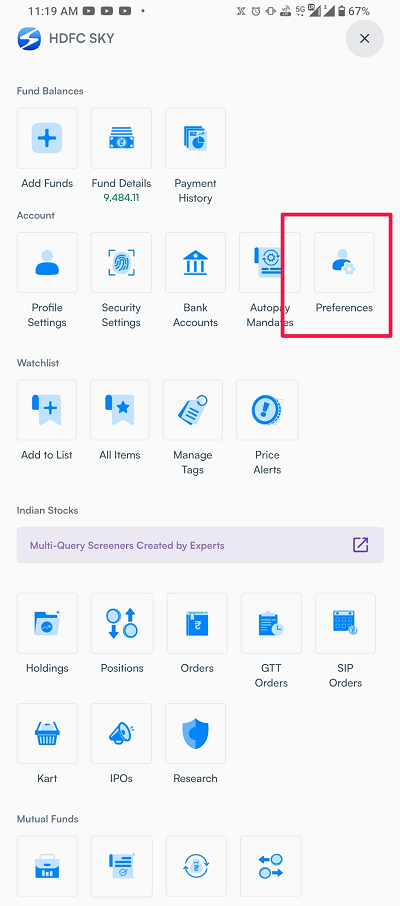Open All Items watchlist
Viewport: 400px width, 906px height.
coord(120,410)
